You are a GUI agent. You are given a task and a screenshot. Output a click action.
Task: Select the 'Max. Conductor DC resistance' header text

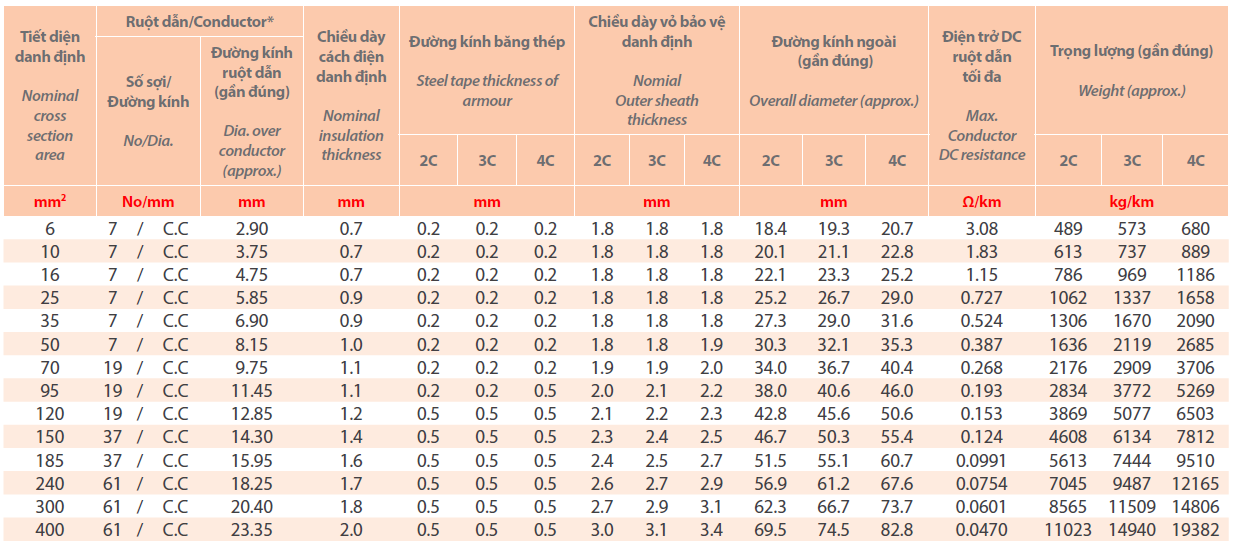[982, 135]
